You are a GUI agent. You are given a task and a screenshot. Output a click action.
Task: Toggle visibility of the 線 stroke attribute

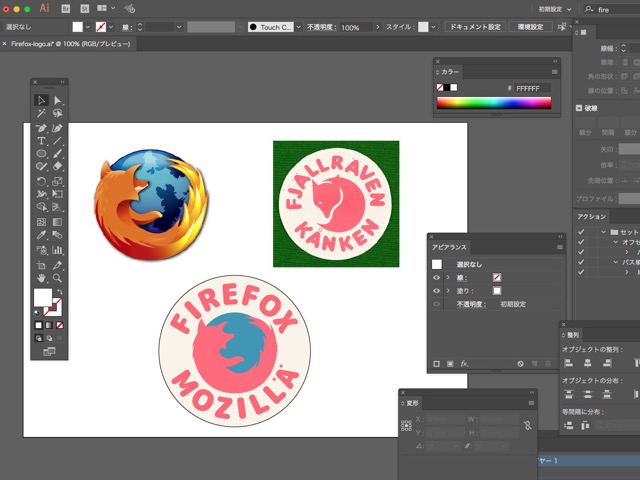point(436,278)
